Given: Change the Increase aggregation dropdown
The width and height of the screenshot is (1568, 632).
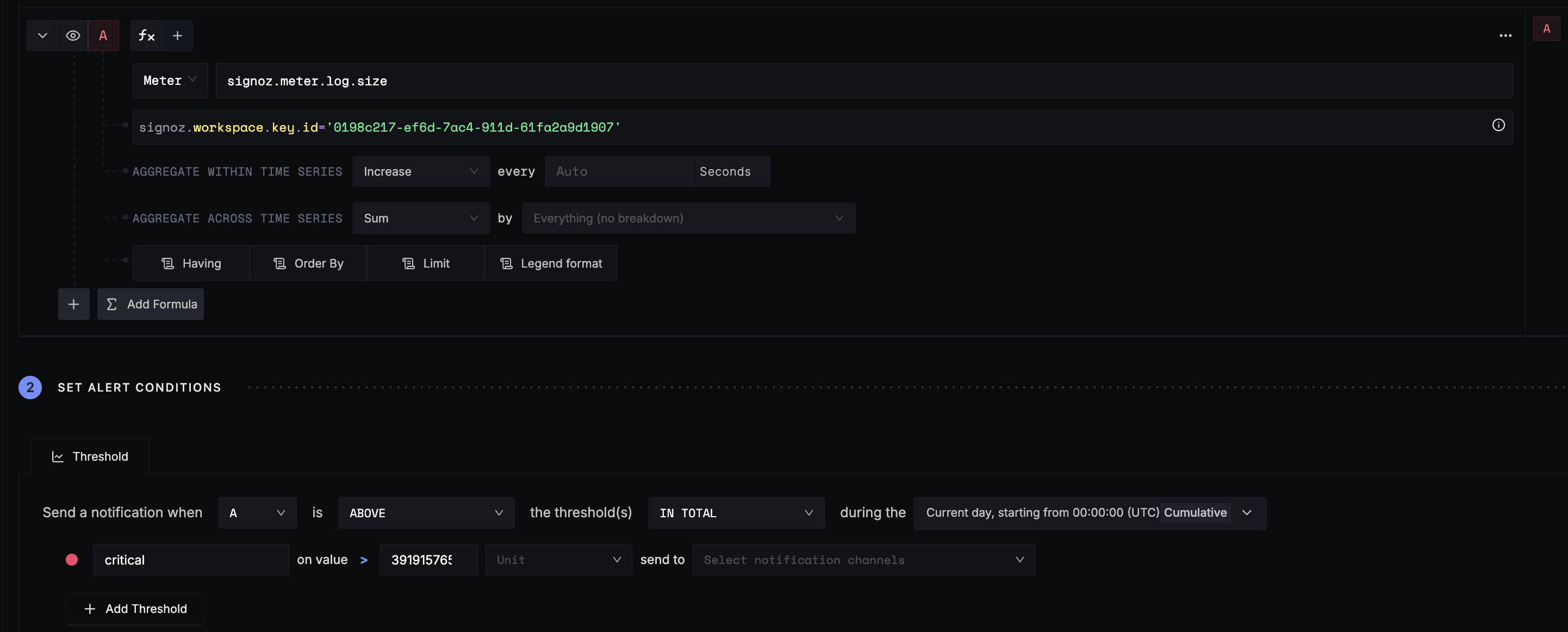Looking at the screenshot, I should pos(421,171).
